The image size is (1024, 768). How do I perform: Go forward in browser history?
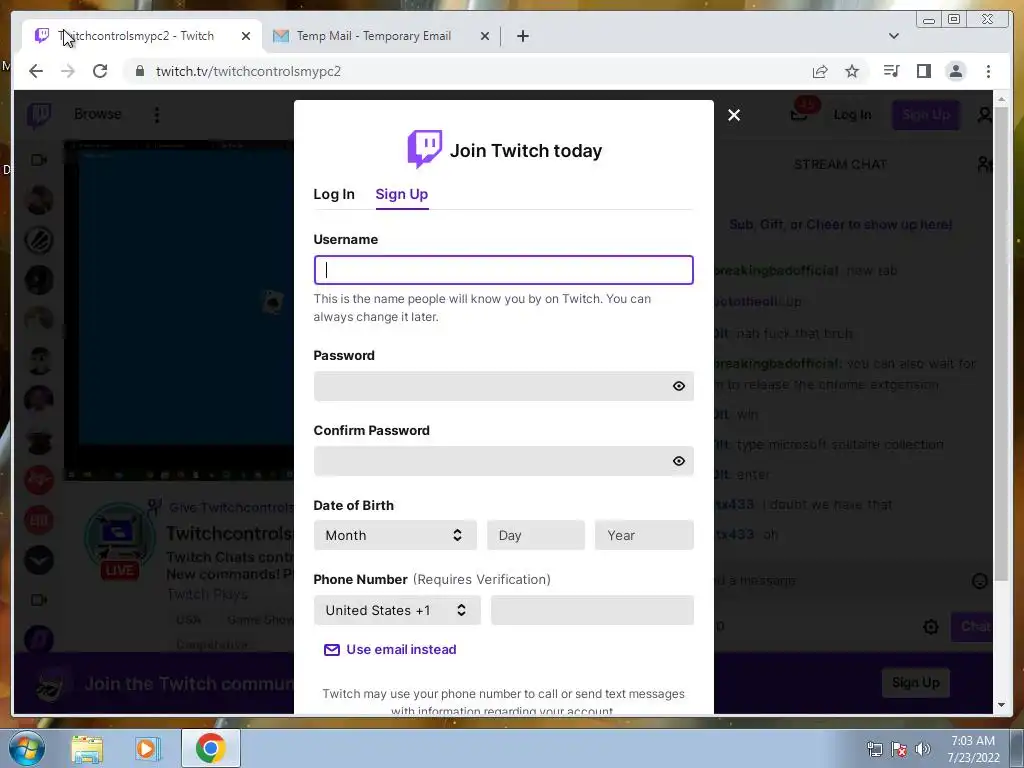(x=68, y=71)
